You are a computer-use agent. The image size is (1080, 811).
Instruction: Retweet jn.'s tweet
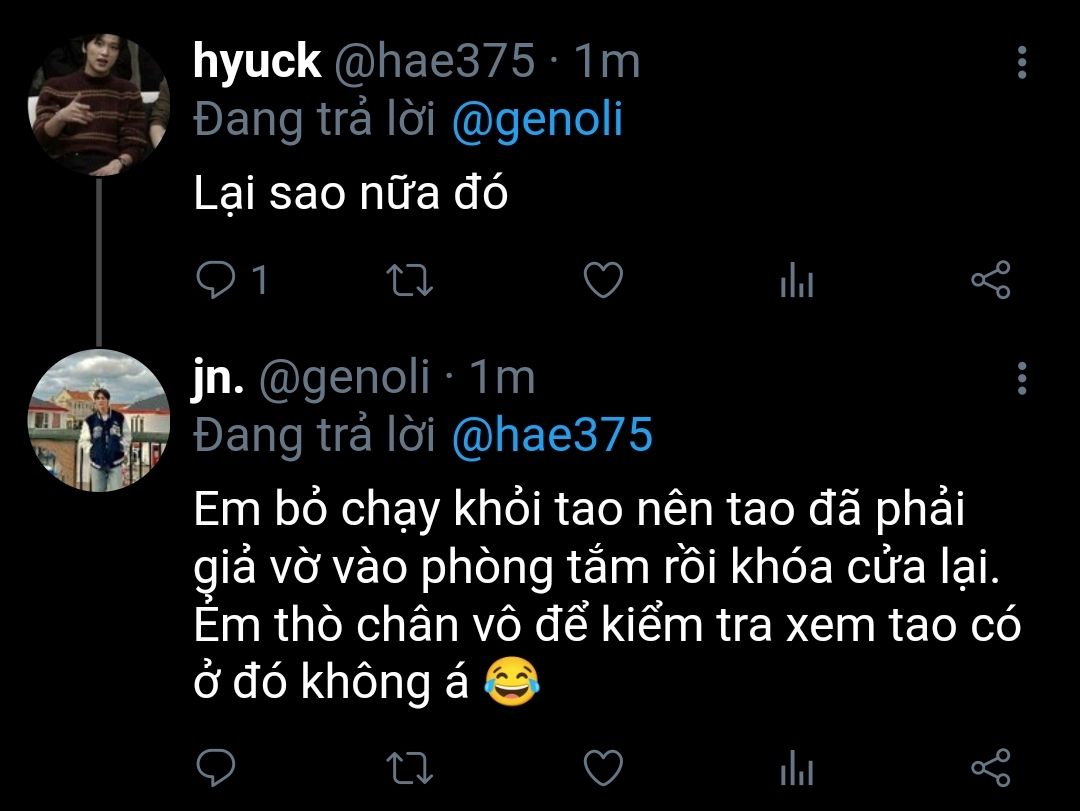(409, 768)
